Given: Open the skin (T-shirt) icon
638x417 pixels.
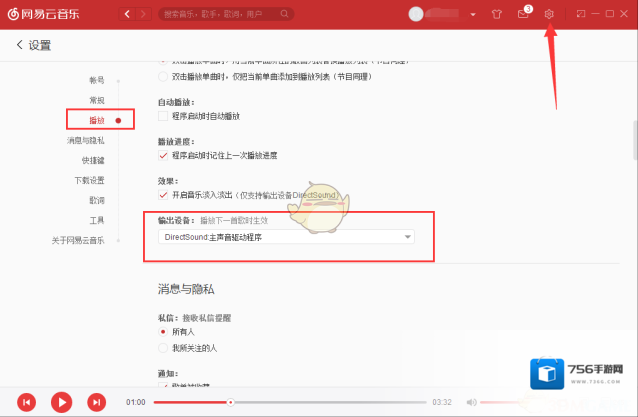Looking at the screenshot, I should [x=497, y=14].
